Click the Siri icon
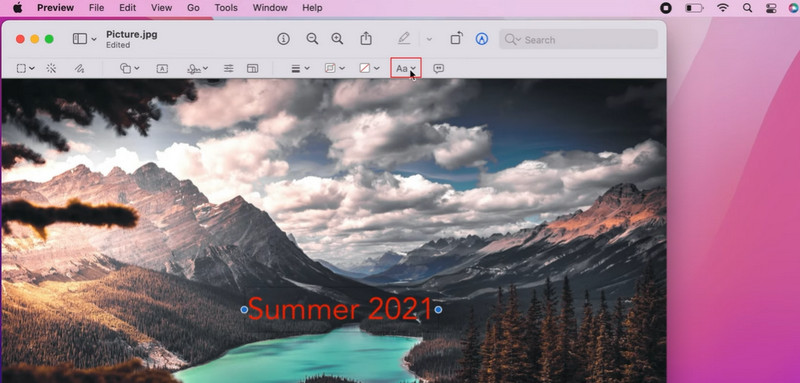Screen dimensions: 800x383 (794, 8)
